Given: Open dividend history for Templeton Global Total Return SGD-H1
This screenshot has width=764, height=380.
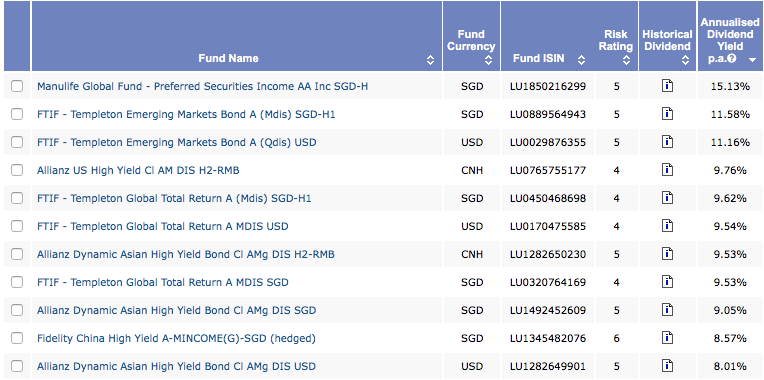Looking at the screenshot, I should point(667,198).
